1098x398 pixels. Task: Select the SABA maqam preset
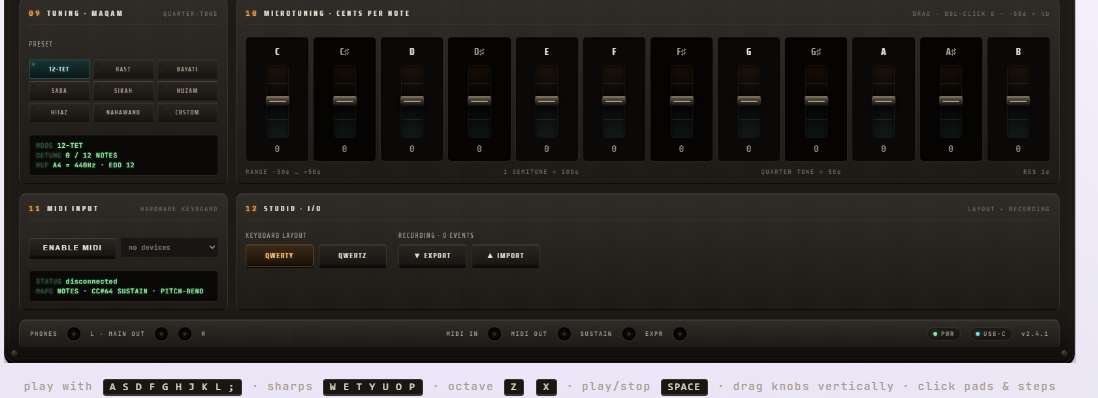(60, 91)
